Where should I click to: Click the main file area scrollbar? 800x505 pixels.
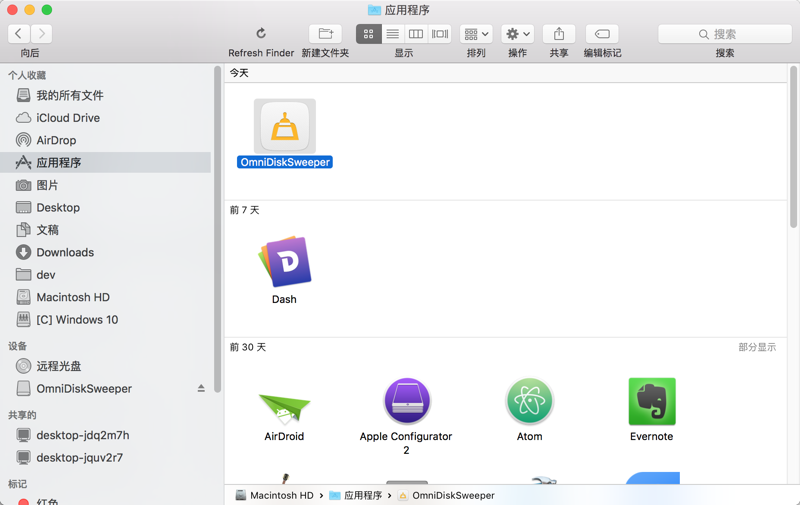click(x=793, y=147)
